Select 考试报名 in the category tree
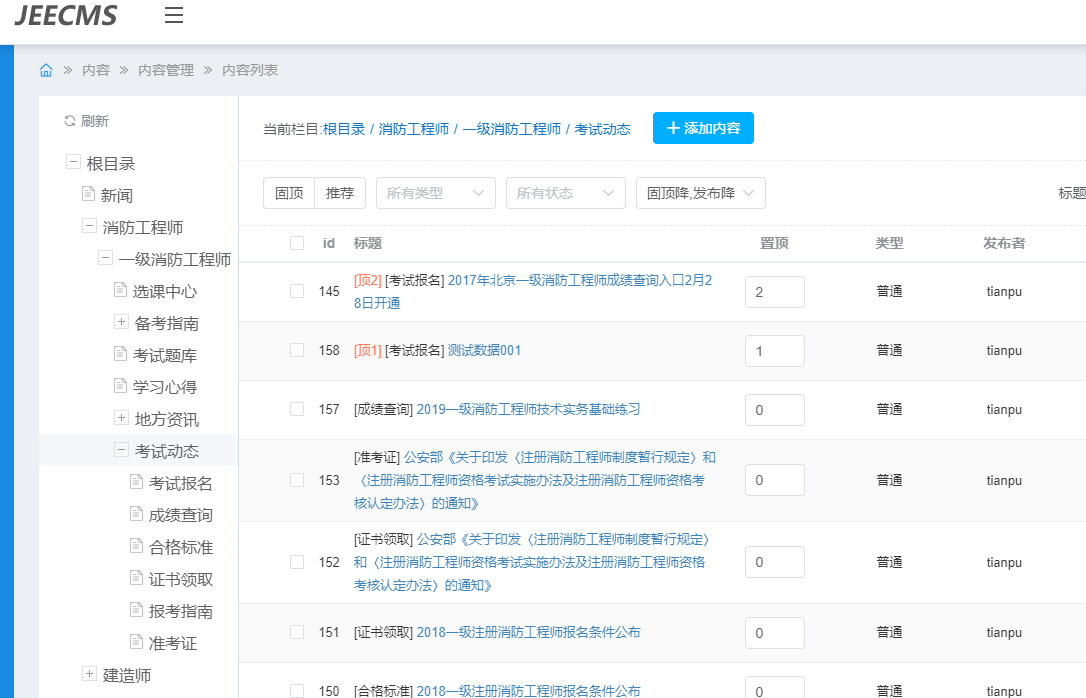Viewport: 1086px width, 698px height. (181, 483)
